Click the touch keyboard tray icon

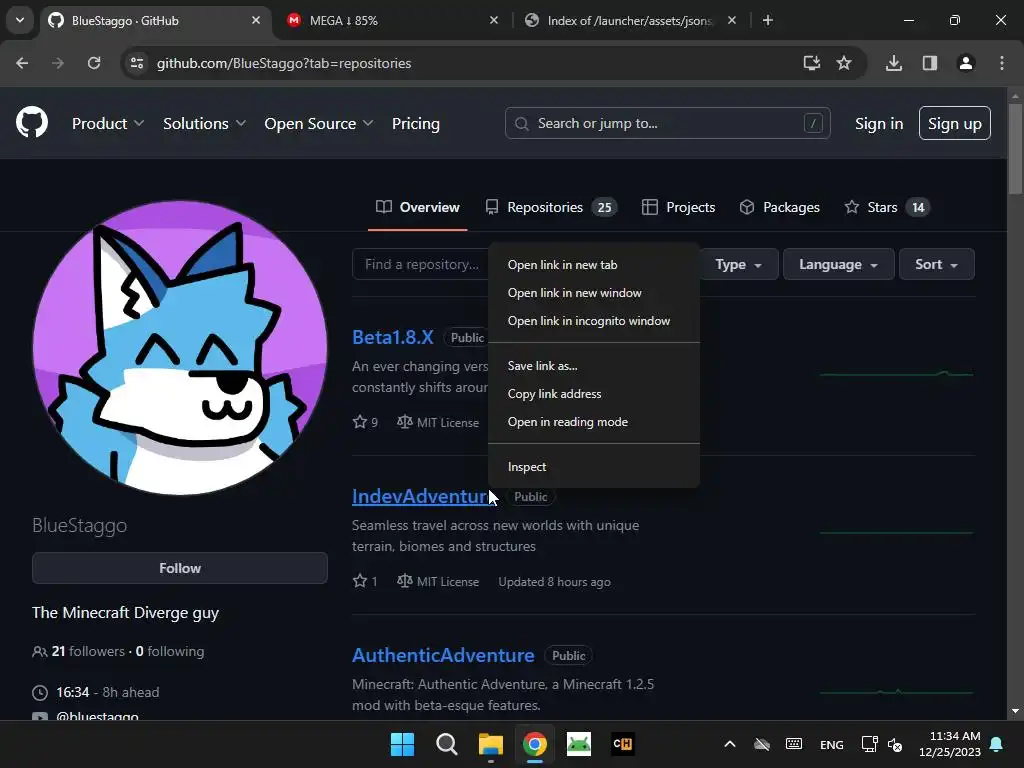click(x=794, y=744)
